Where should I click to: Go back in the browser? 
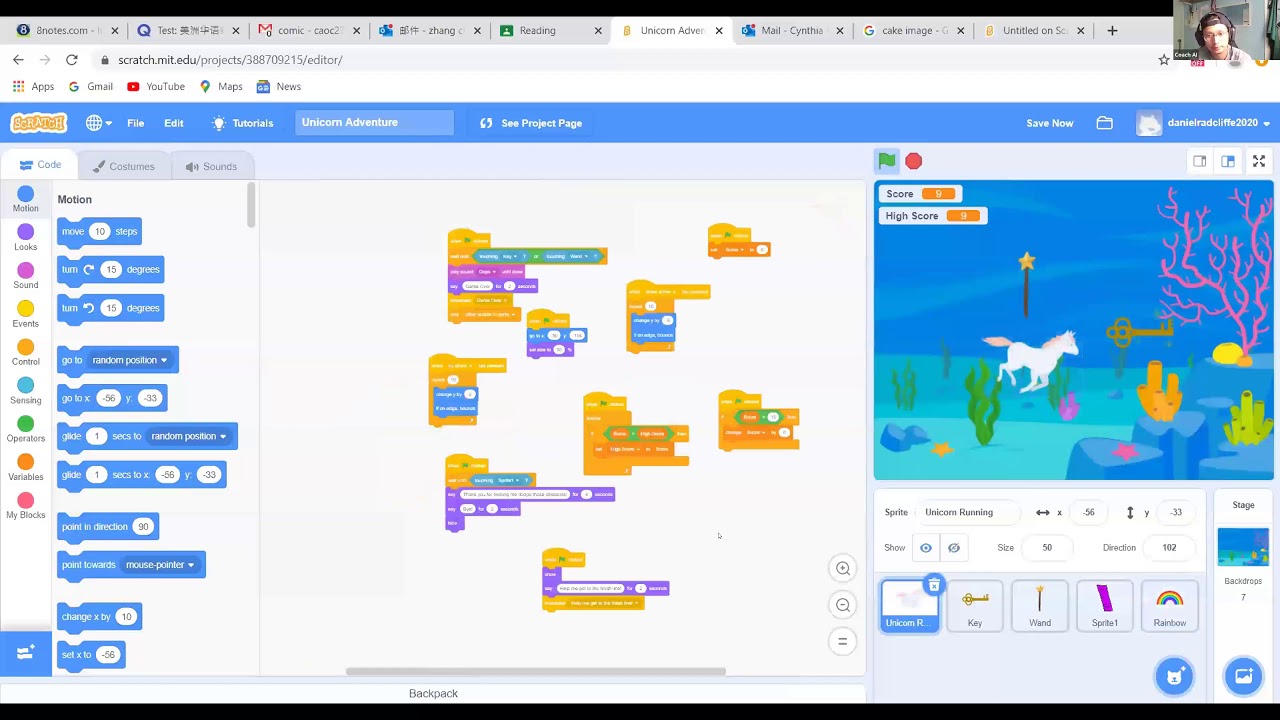(x=18, y=60)
